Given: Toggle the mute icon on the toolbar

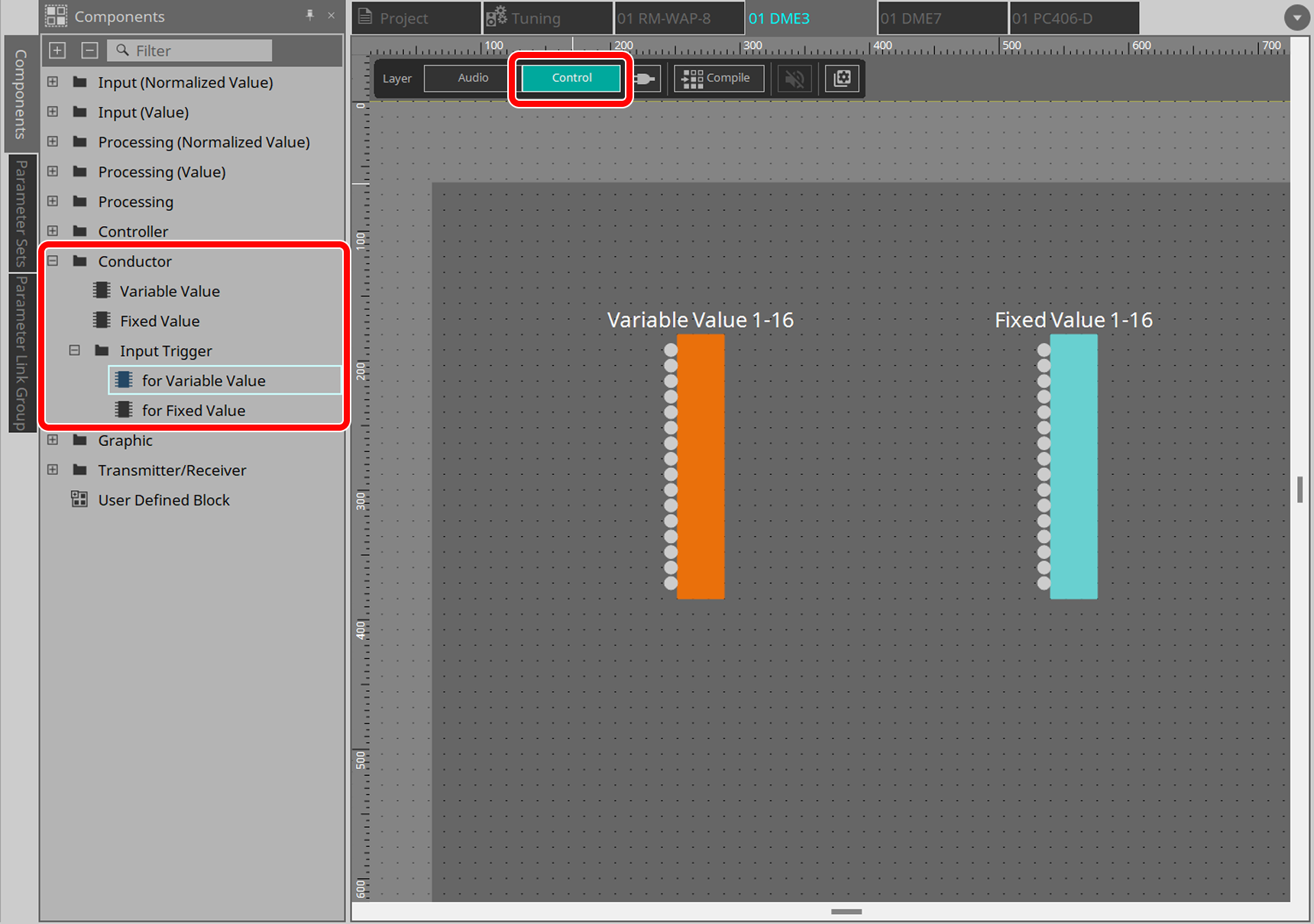Looking at the screenshot, I should 795,78.
